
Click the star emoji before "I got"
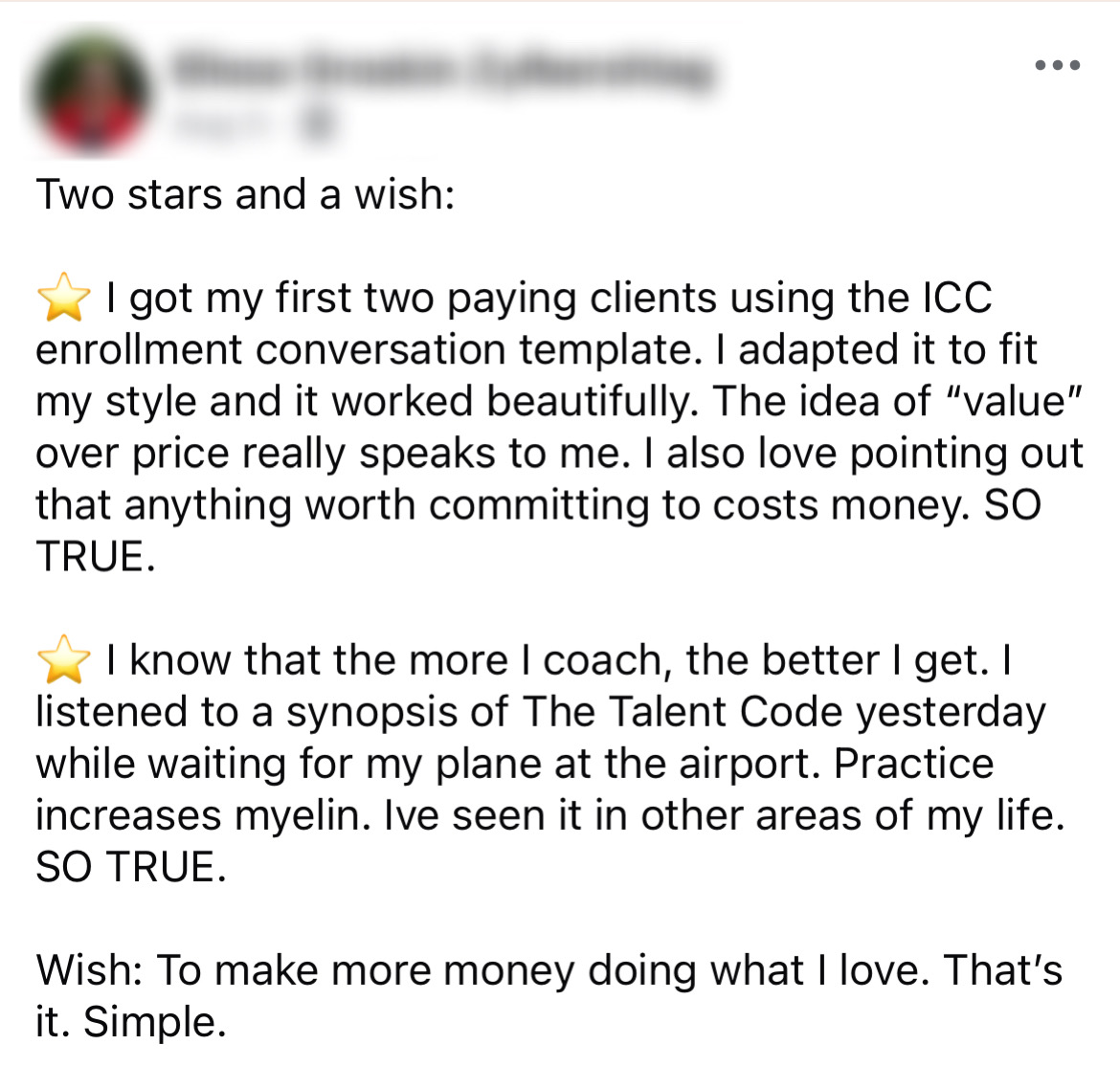click(63, 298)
